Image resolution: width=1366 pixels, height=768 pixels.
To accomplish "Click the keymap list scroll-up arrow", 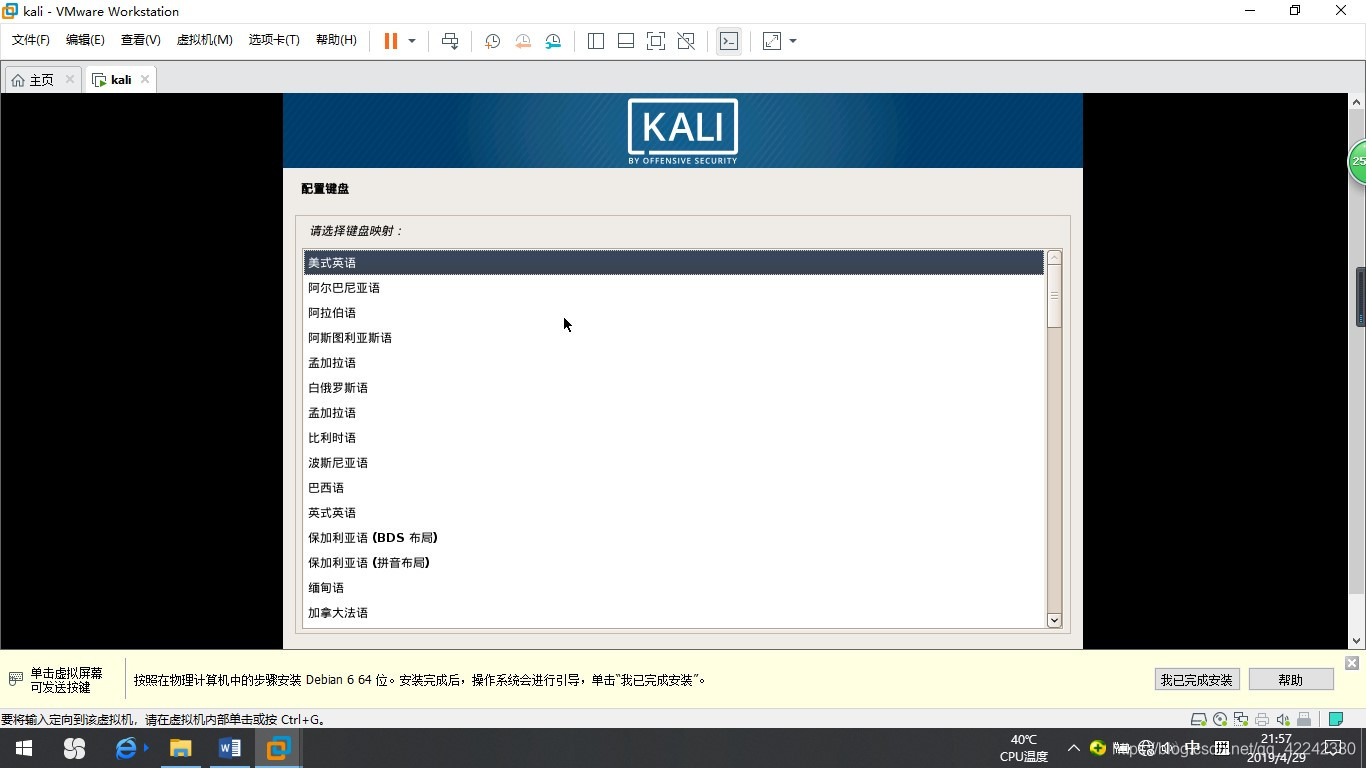I will point(1054,258).
